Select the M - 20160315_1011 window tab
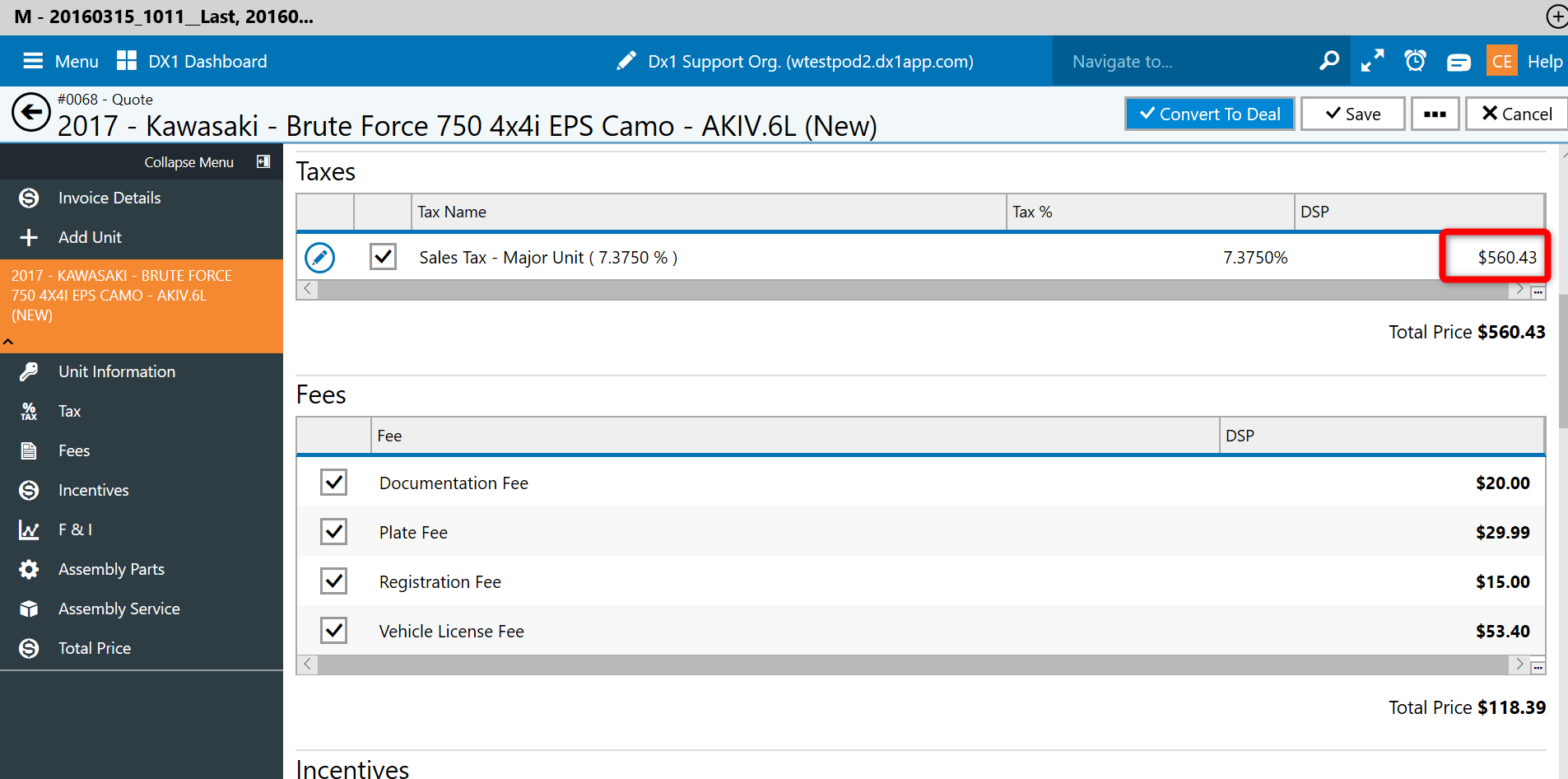 click(x=165, y=16)
